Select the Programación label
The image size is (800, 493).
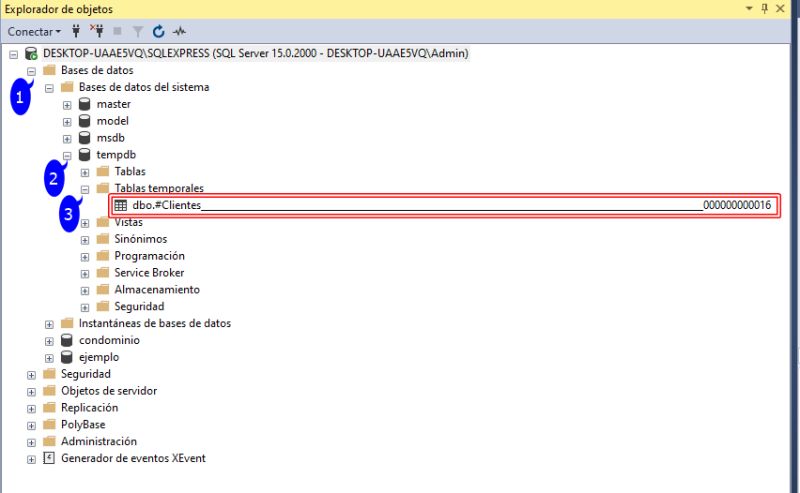[x=149, y=256]
